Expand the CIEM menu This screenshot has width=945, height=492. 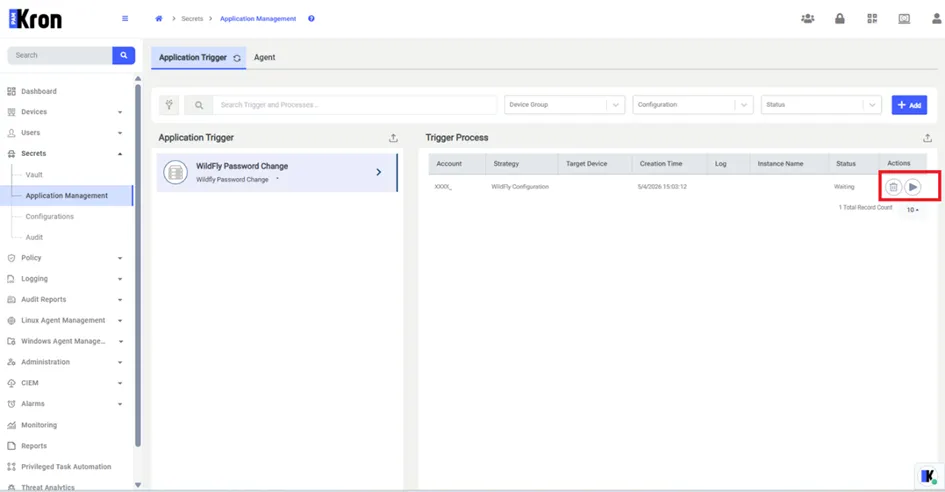click(x=66, y=383)
